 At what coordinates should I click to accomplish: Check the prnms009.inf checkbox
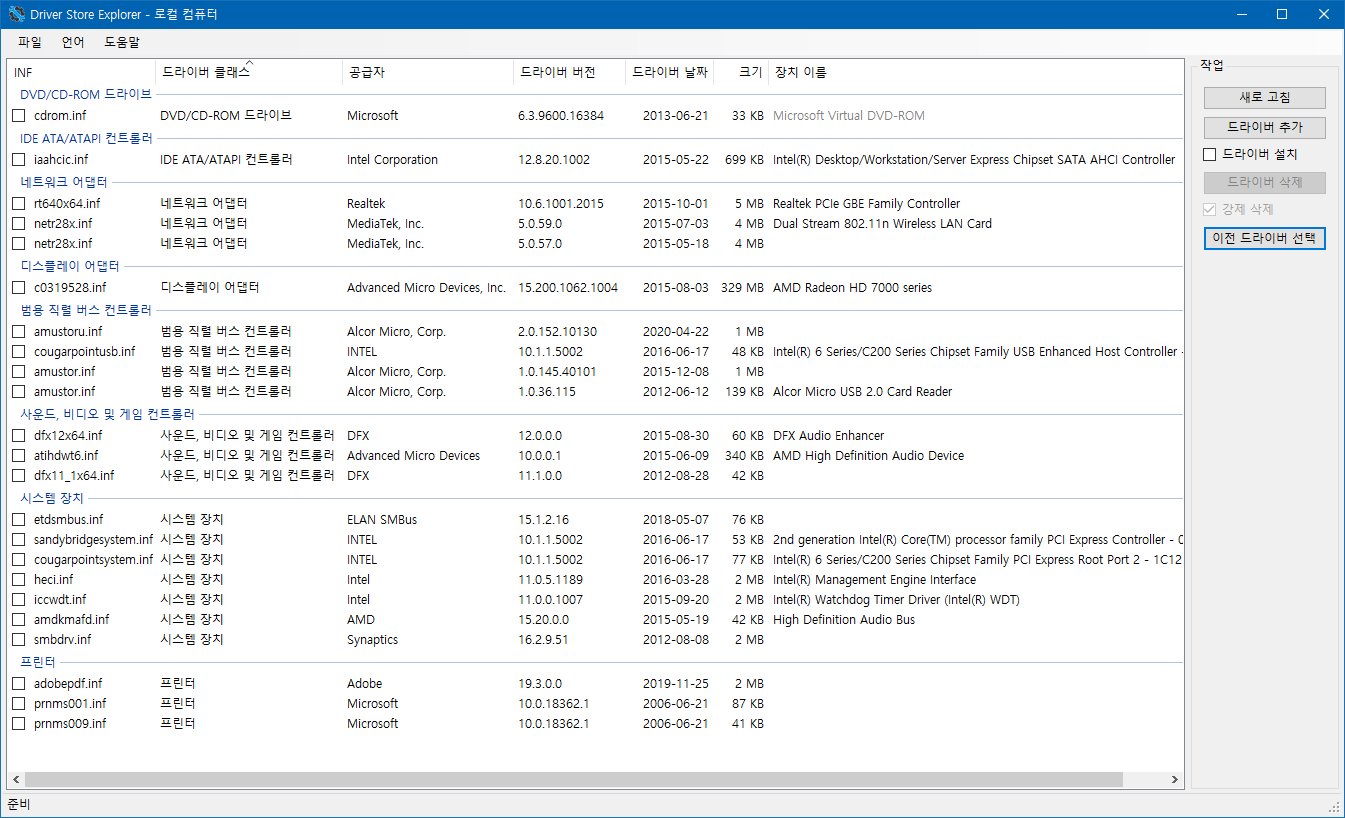[19, 724]
